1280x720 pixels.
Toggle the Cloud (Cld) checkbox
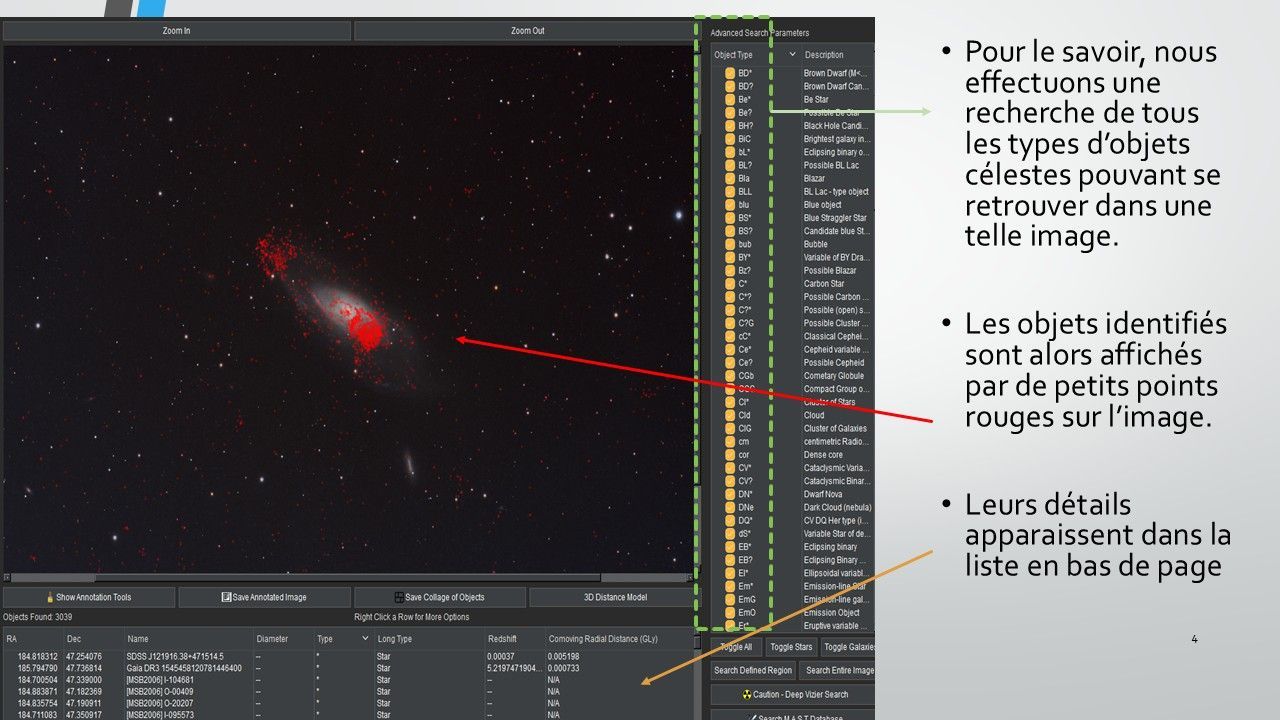pos(730,415)
